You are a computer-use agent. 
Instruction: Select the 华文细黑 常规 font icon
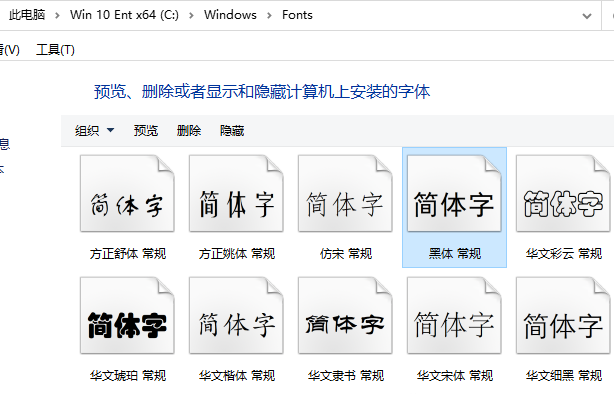pyautogui.click(x=563, y=316)
